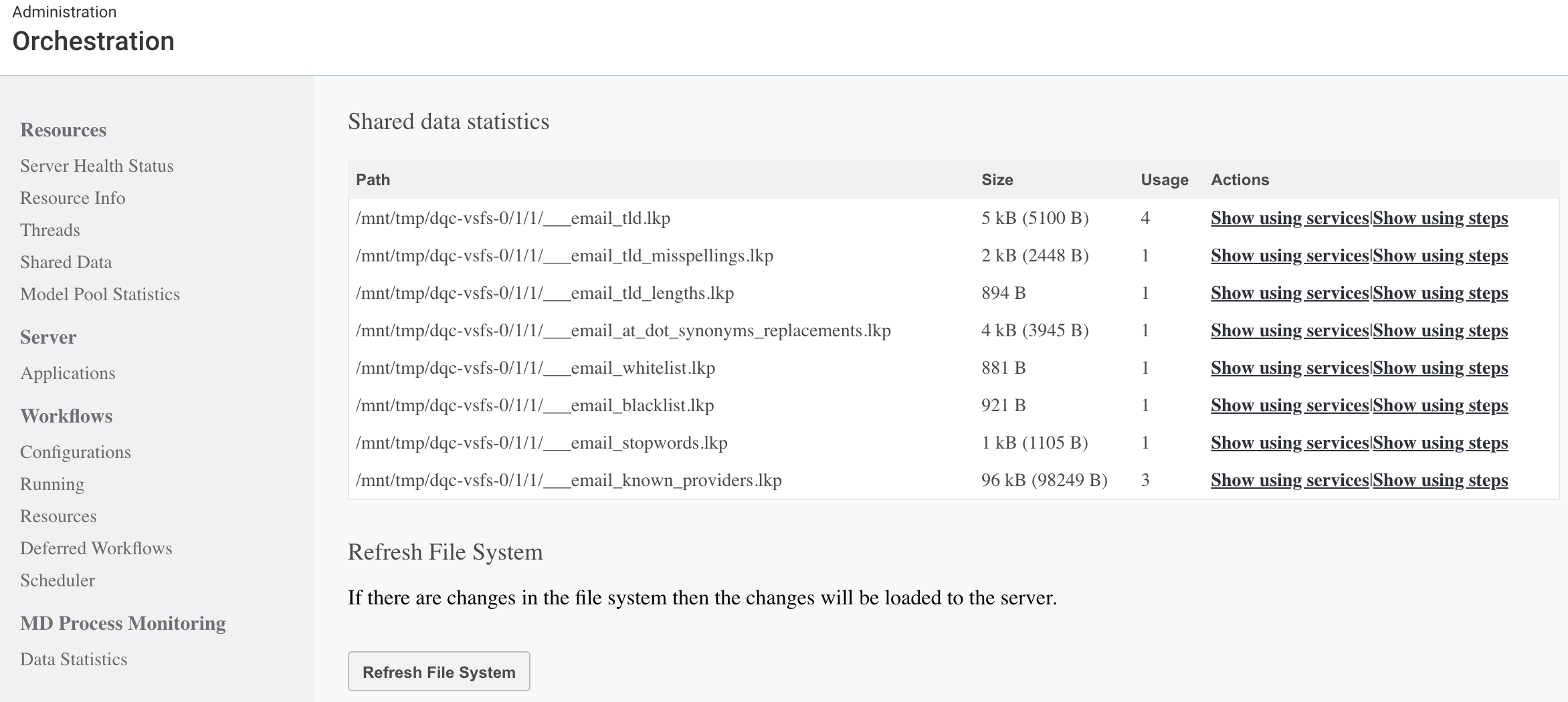Select Shared Data in sidebar

click(x=66, y=262)
